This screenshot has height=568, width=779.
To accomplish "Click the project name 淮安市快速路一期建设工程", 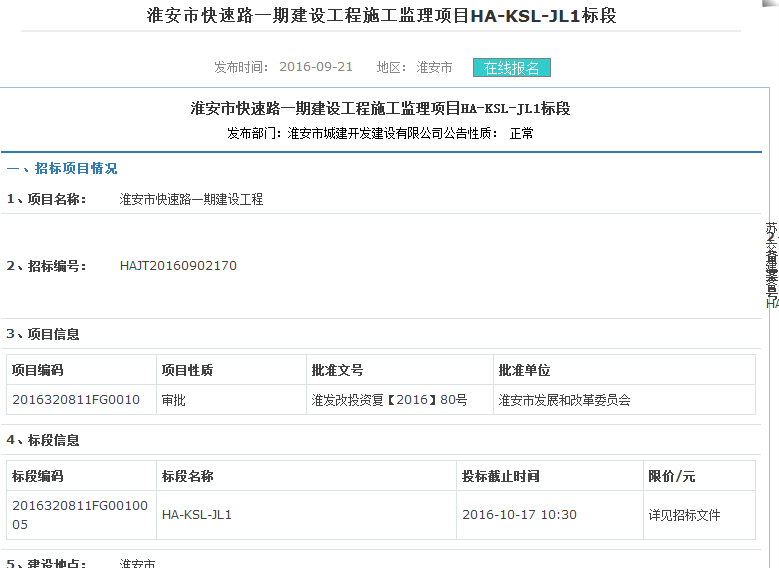I will 191,199.
